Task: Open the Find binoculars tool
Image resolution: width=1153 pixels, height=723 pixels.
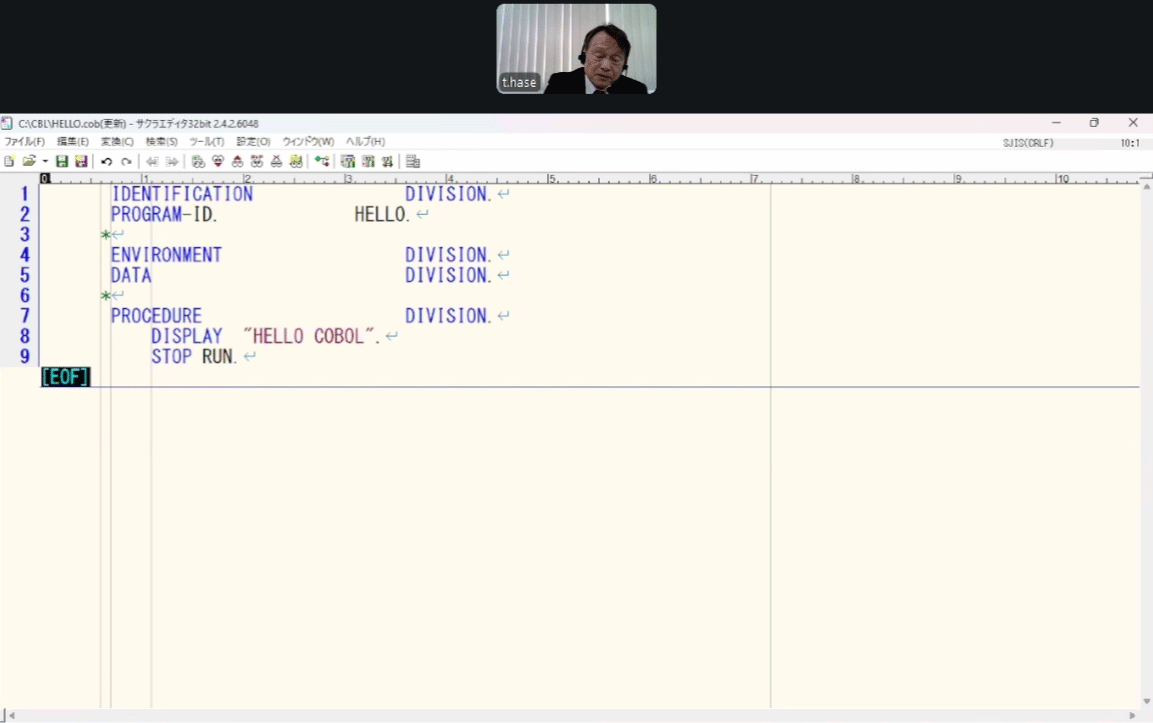Action: click(x=198, y=161)
